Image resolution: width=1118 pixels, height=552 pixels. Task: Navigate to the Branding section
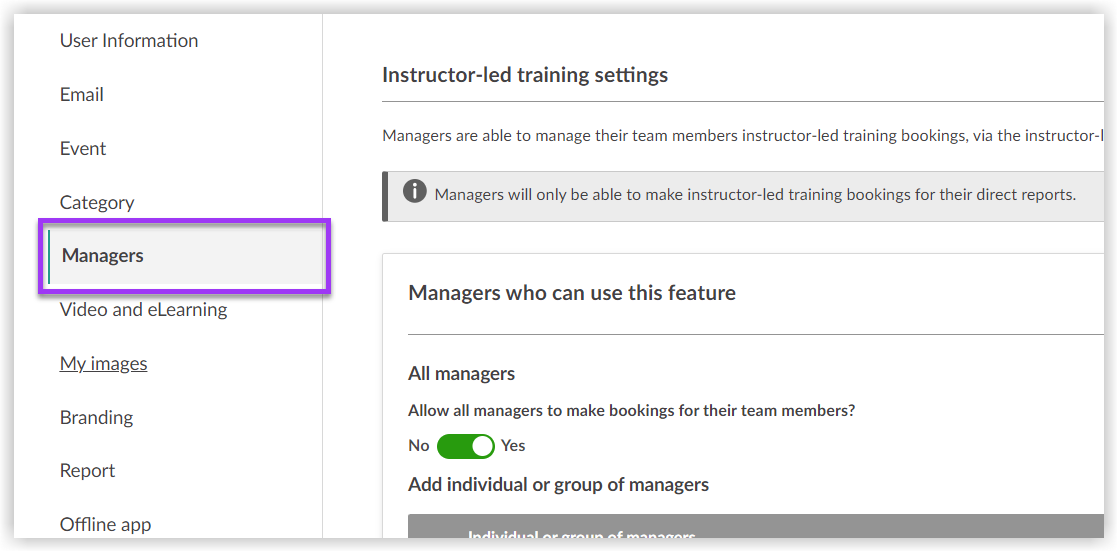96,418
